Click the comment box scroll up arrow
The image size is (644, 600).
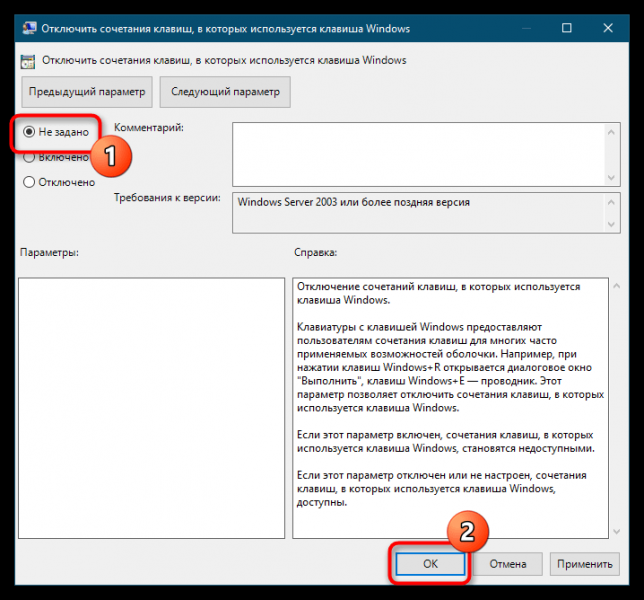(x=611, y=132)
